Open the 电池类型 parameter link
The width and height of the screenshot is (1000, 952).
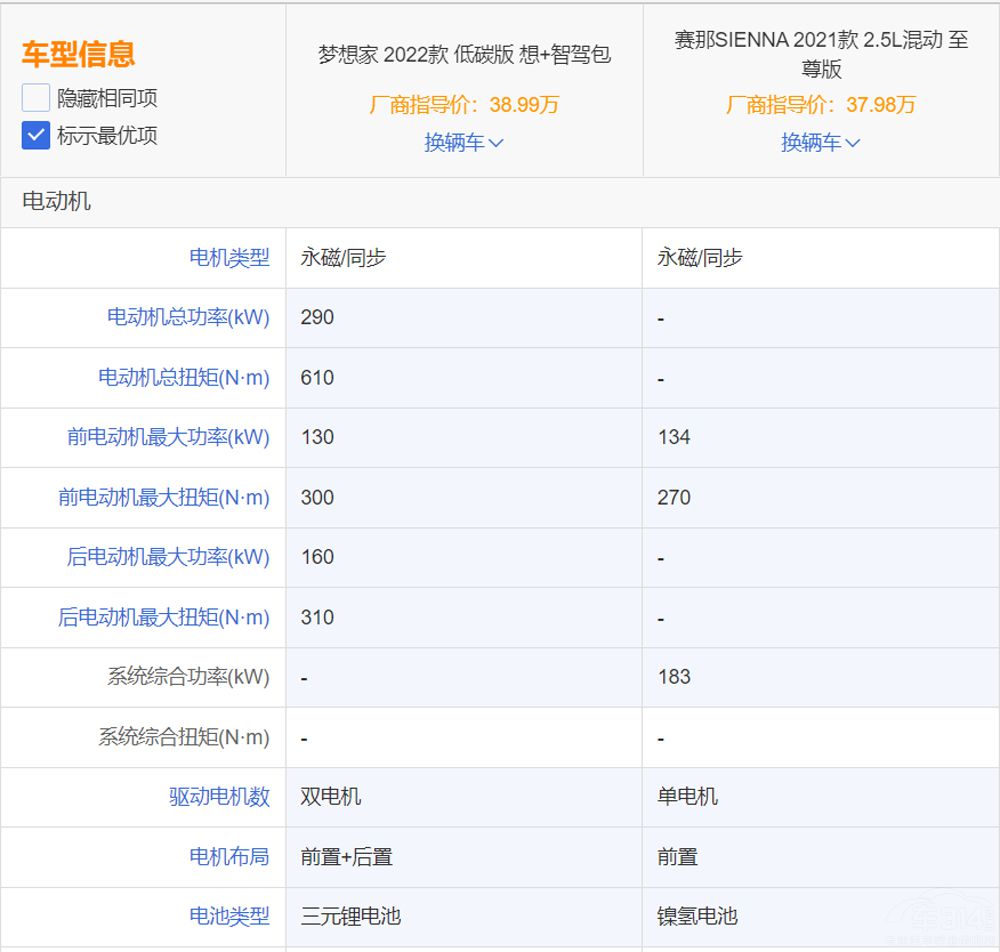pyautogui.click(x=229, y=916)
